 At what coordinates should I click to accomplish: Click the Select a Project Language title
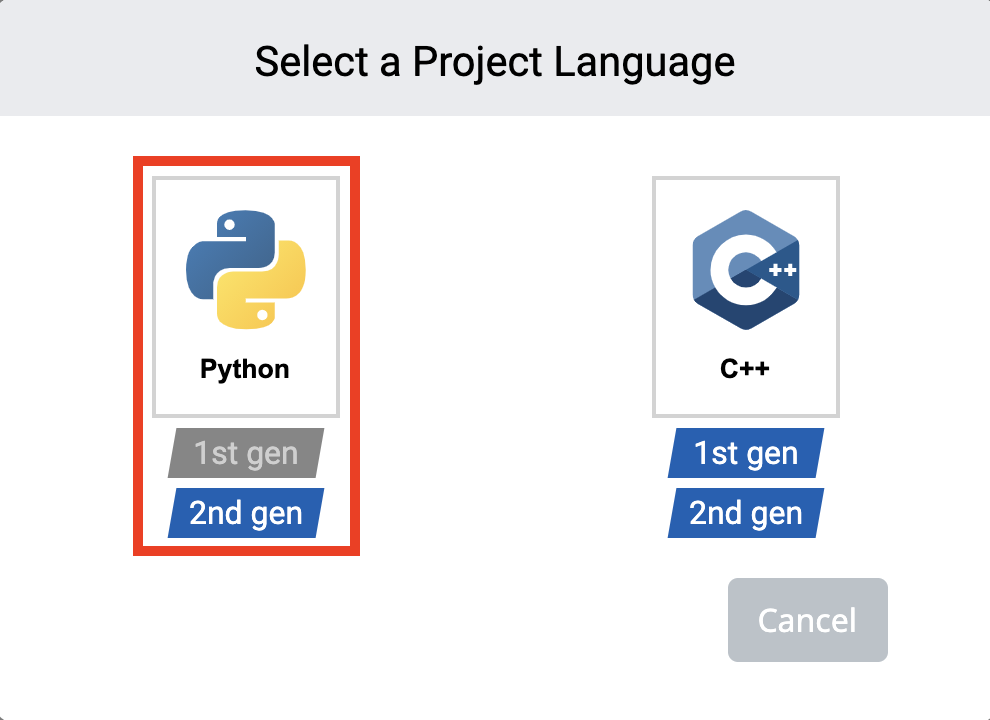pos(495,62)
